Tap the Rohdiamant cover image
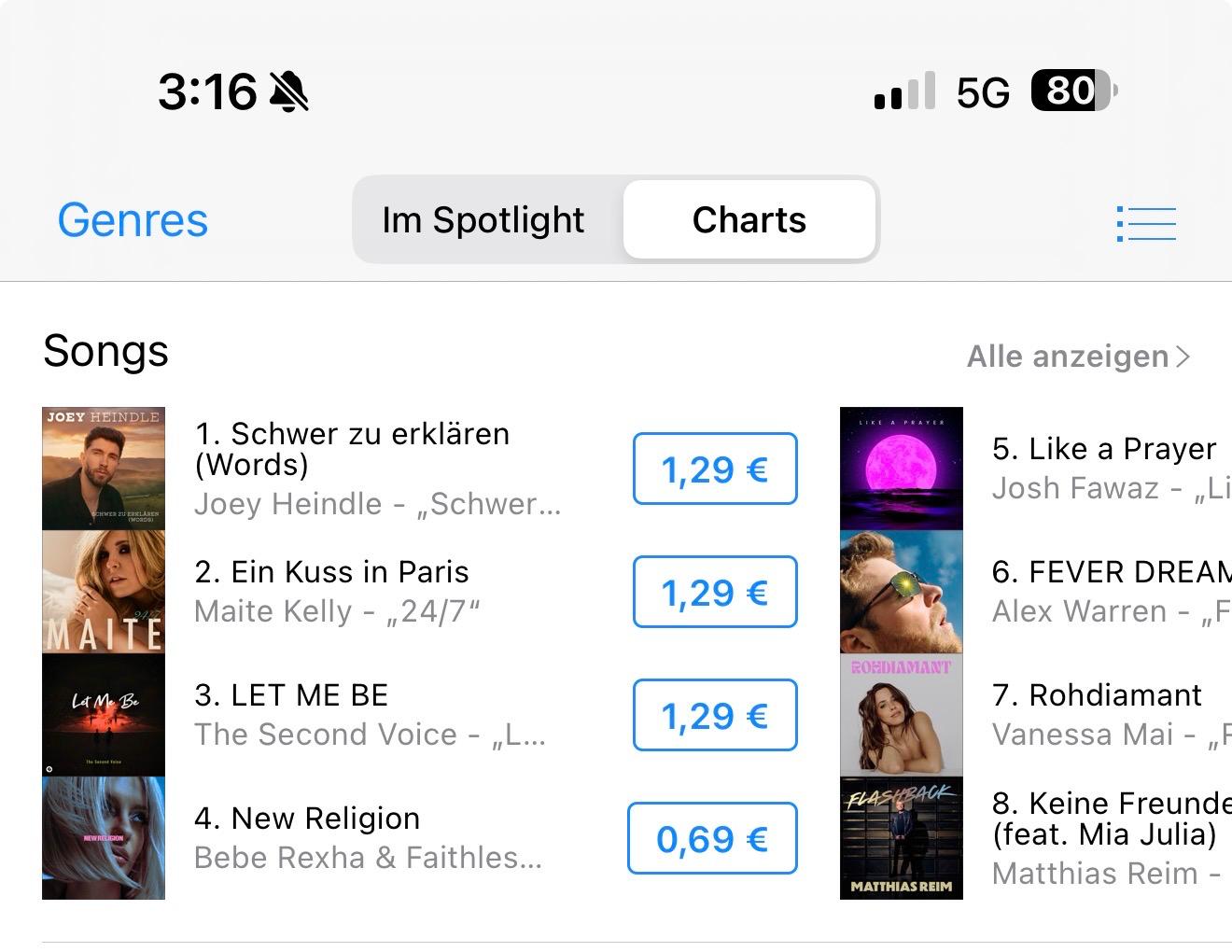 [902, 715]
